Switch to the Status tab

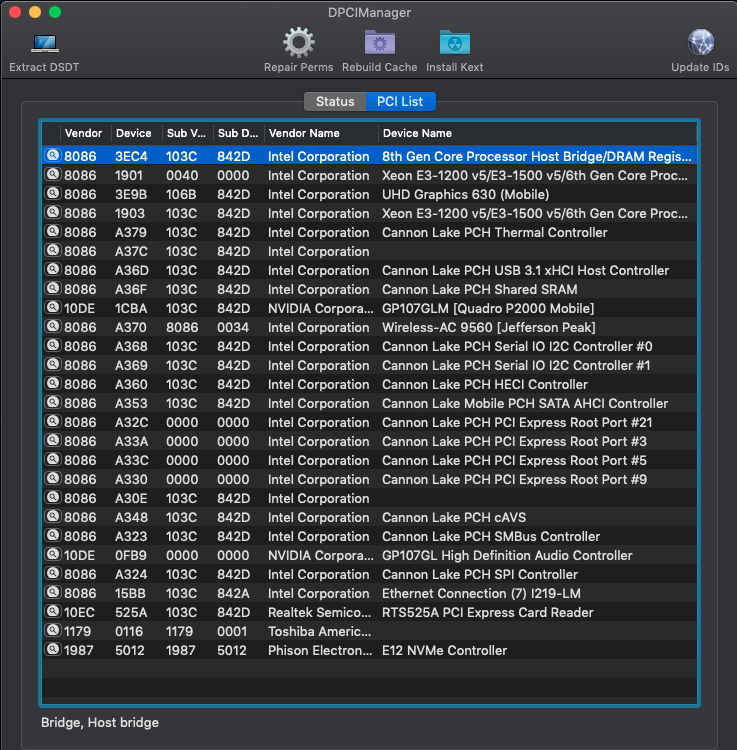pos(335,101)
